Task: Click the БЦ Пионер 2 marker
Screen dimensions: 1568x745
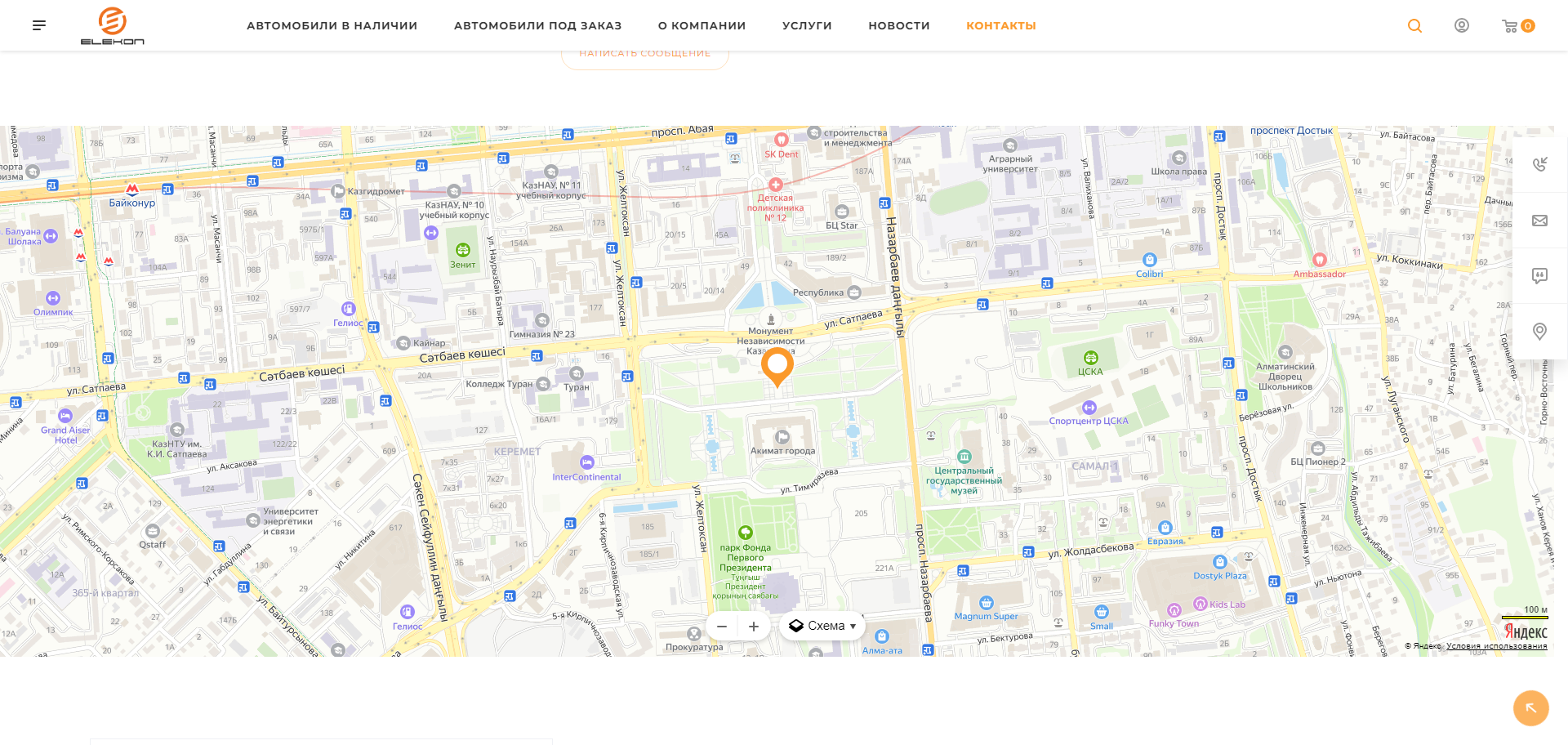Action: click(1318, 448)
